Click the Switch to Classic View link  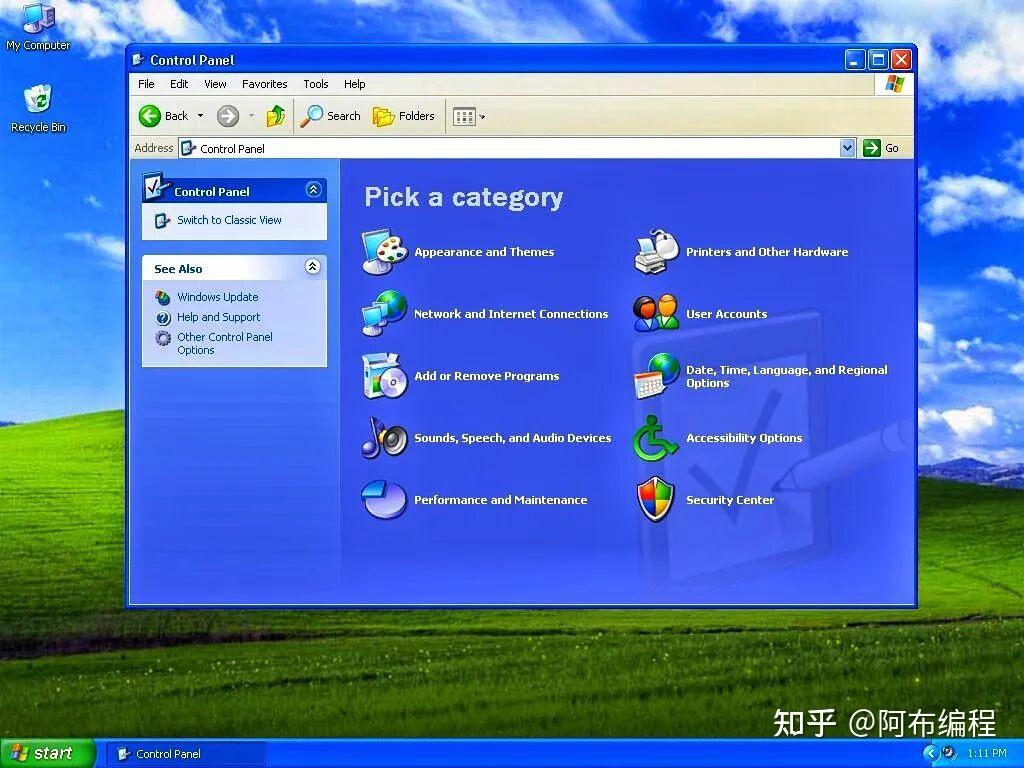[x=229, y=220]
